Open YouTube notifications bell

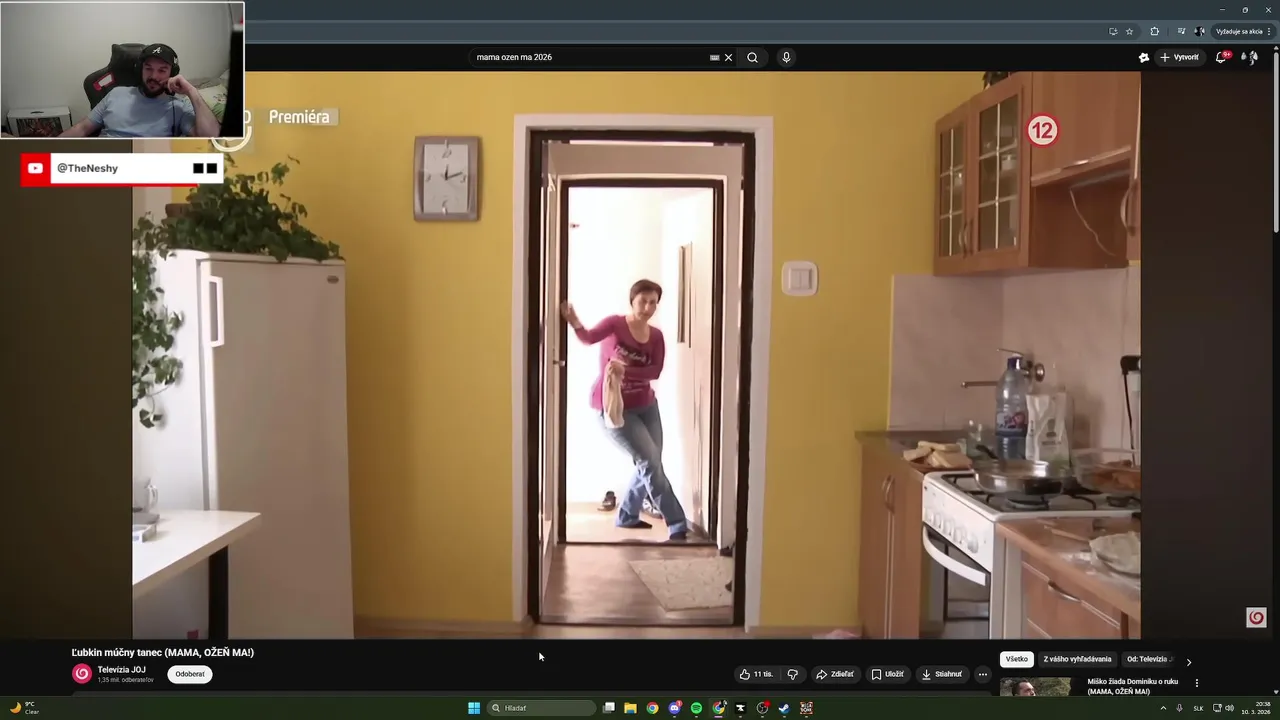tap(1221, 57)
